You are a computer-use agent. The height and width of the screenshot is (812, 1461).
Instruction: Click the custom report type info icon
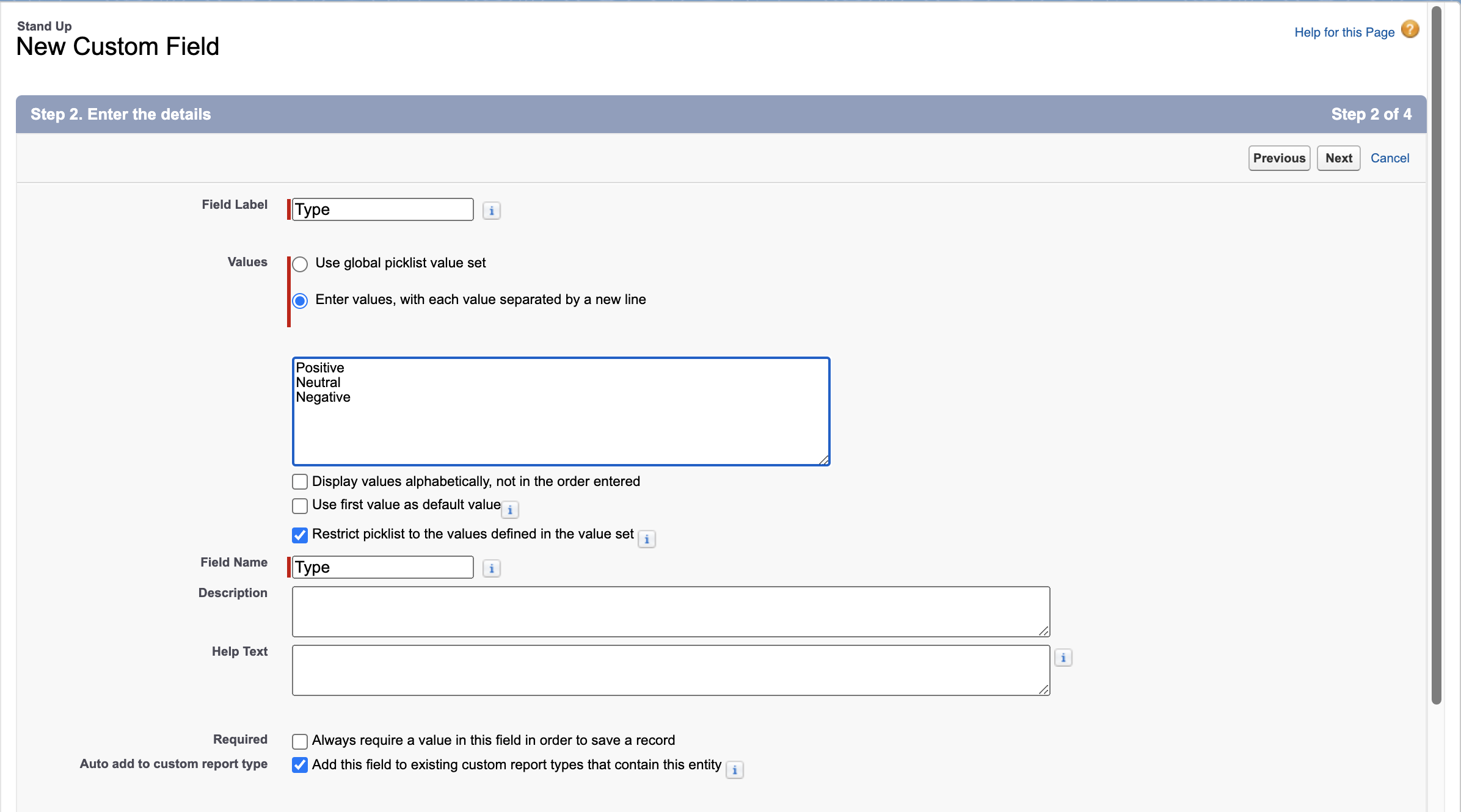coord(734,770)
